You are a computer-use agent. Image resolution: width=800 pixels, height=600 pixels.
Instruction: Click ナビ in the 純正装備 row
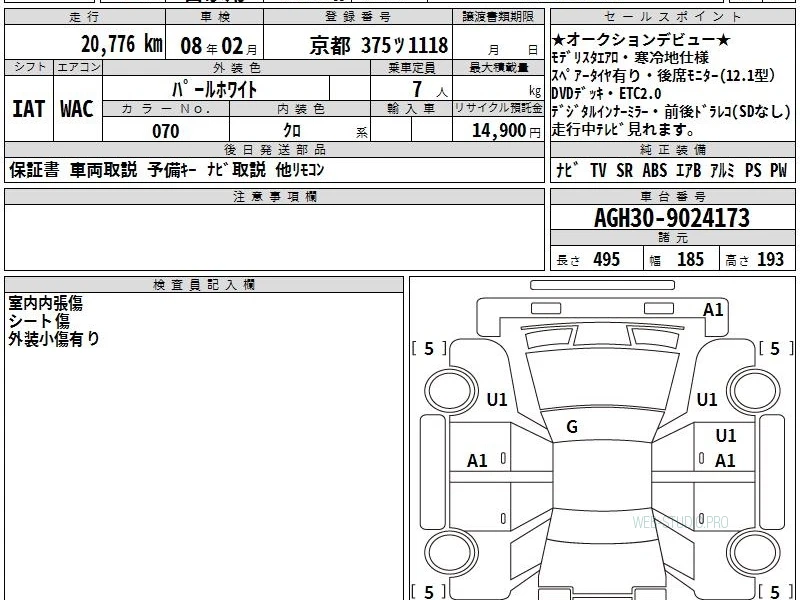[x=567, y=170]
